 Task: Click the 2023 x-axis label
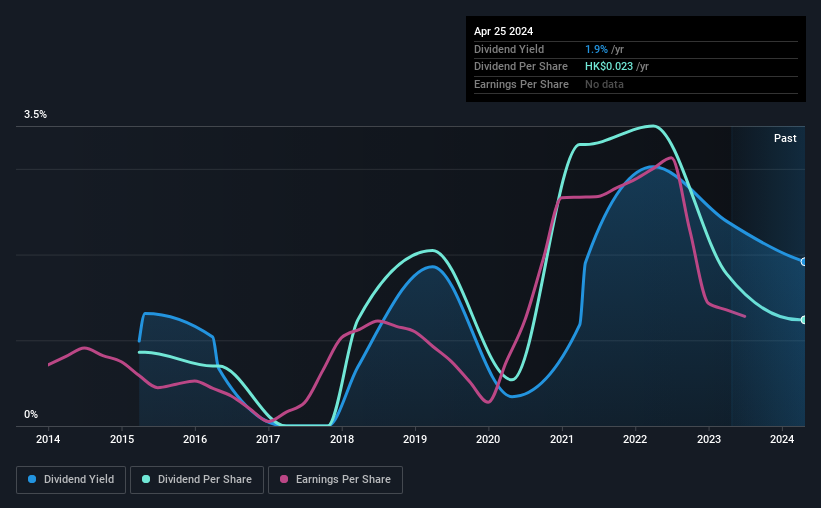click(x=709, y=439)
